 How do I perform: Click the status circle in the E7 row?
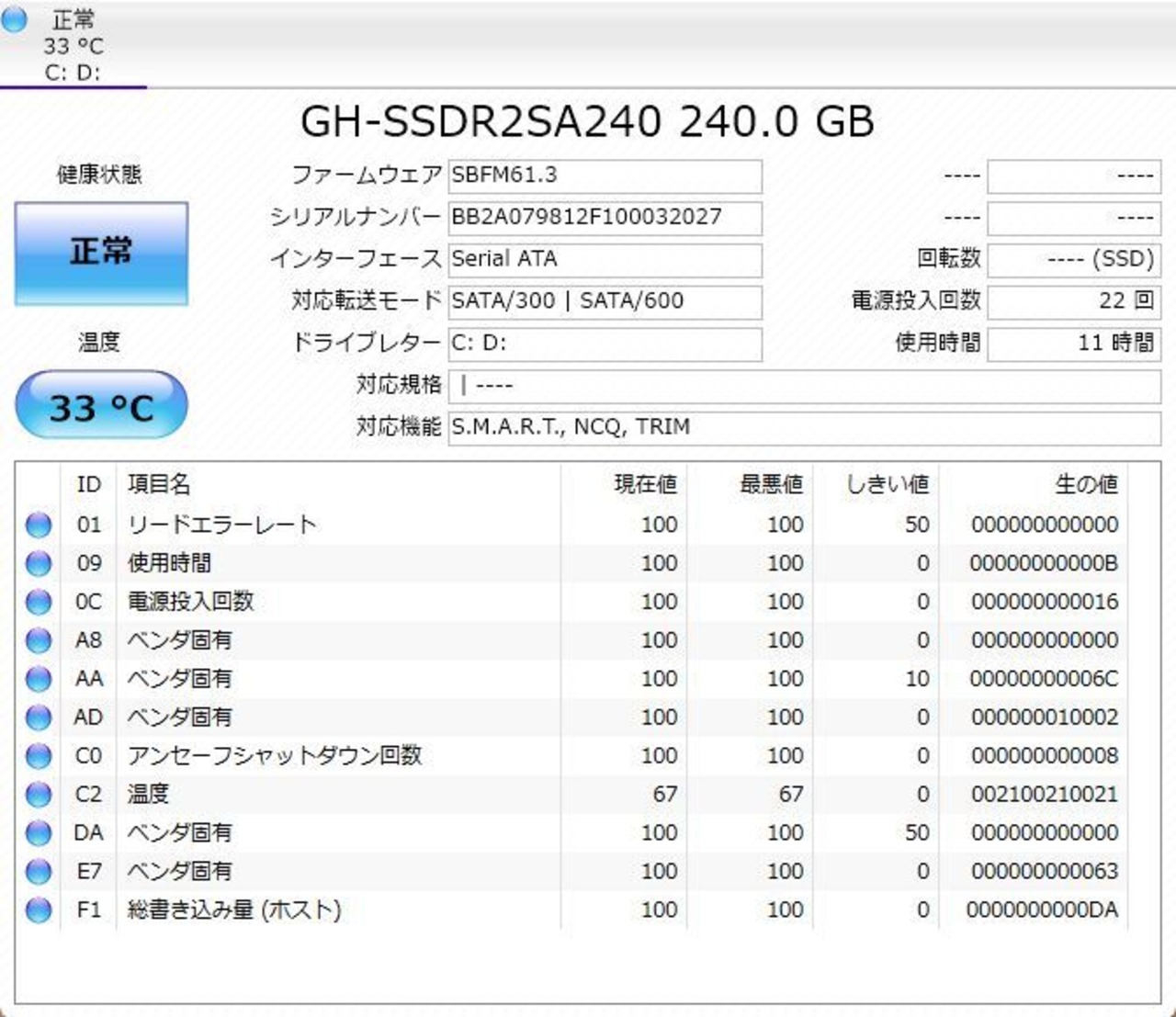pos(39,871)
